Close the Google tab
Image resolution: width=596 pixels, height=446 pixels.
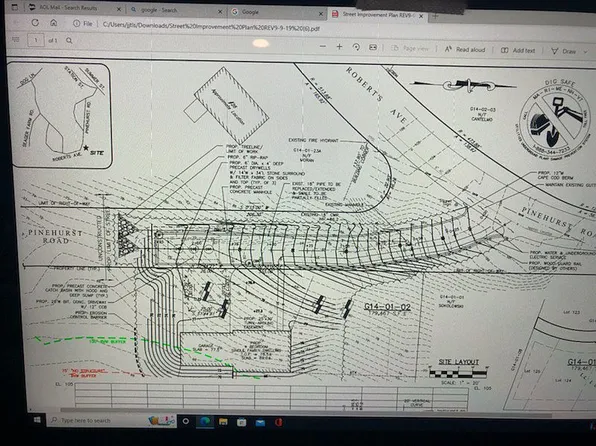coord(321,14)
